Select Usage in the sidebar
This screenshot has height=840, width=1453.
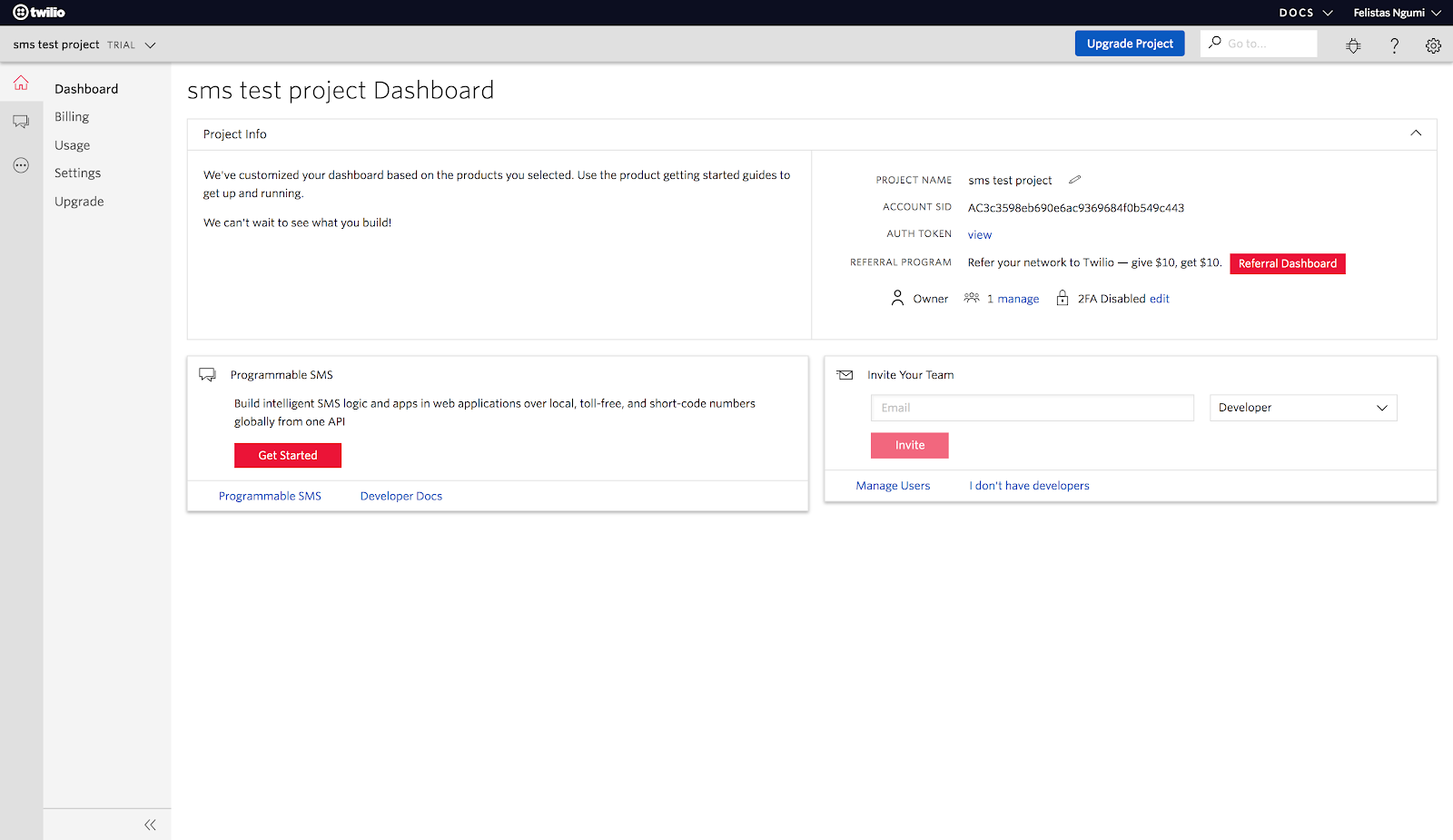(72, 145)
